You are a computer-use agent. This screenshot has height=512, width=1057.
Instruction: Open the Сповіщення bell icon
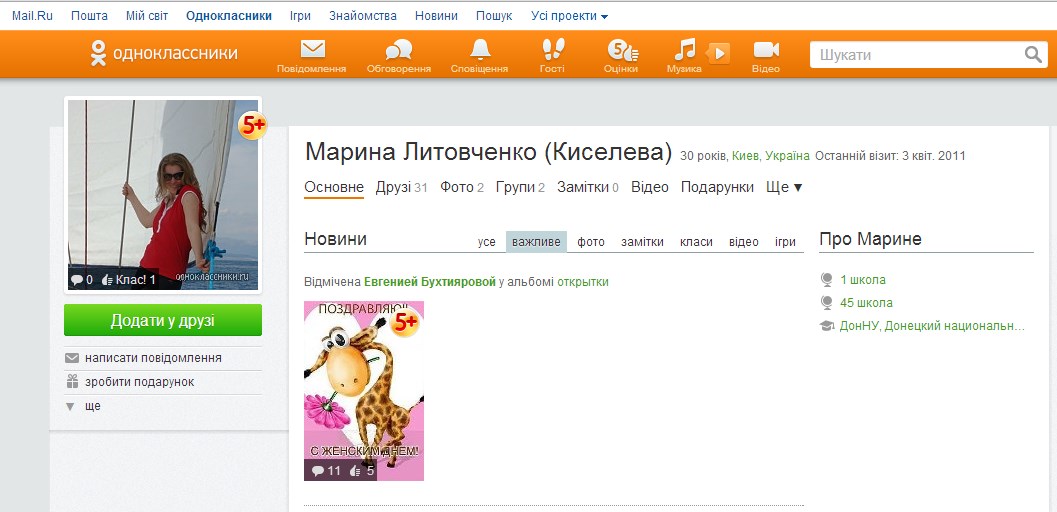click(x=480, y=49)
